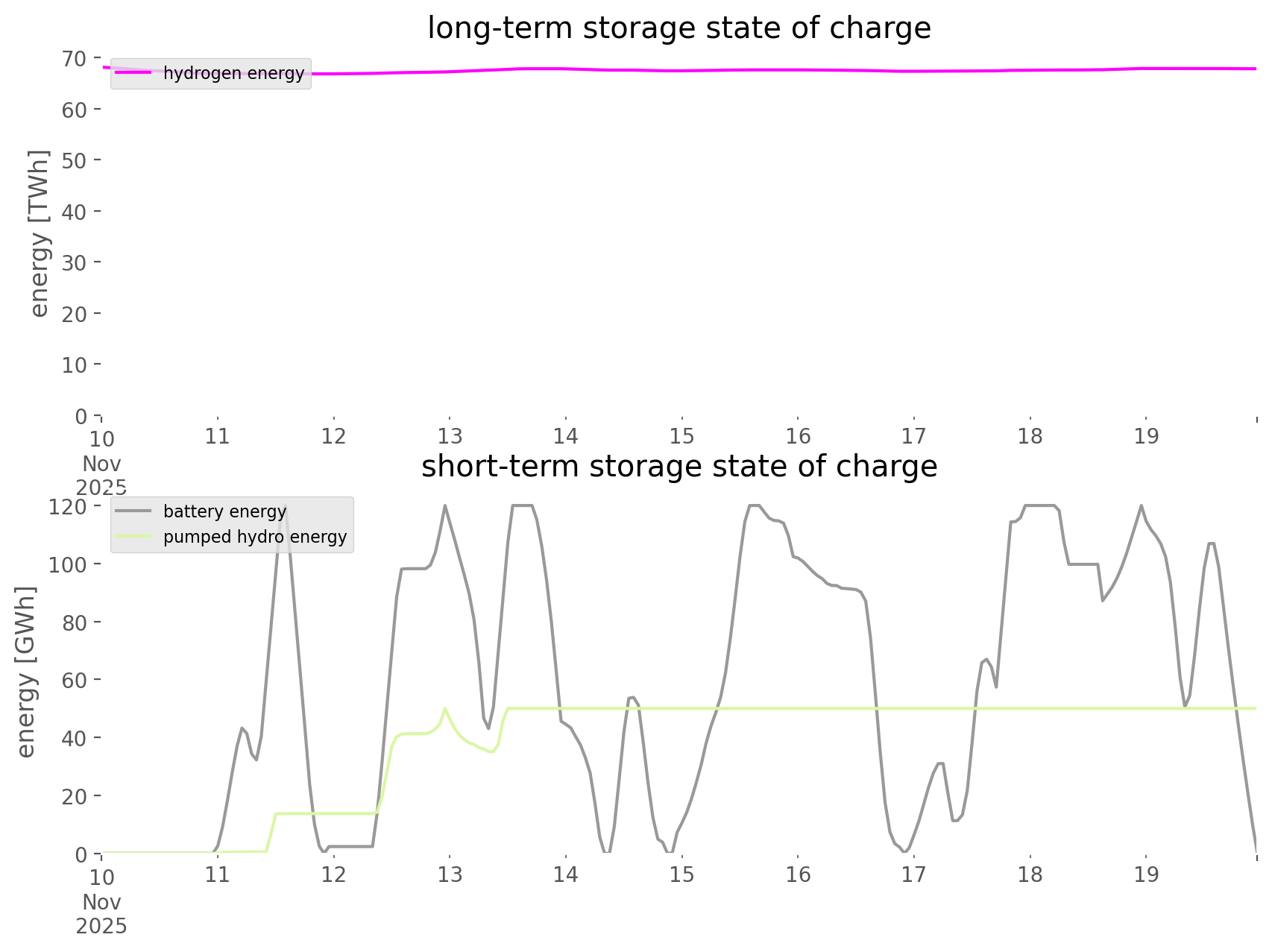
Task: Click the 'long-term storage state of charge' title
Action: tap(678, 28)
